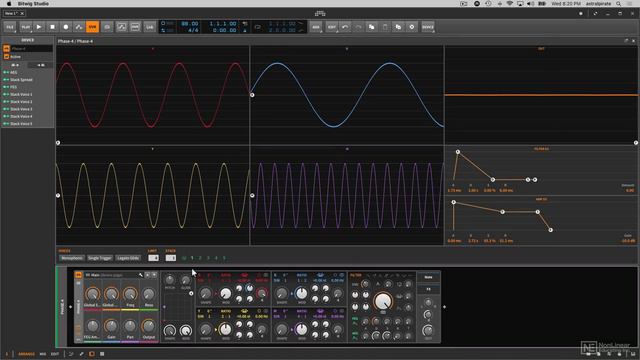
Task: Adjust the purple oscillator Mod knob
Action: 301,329
